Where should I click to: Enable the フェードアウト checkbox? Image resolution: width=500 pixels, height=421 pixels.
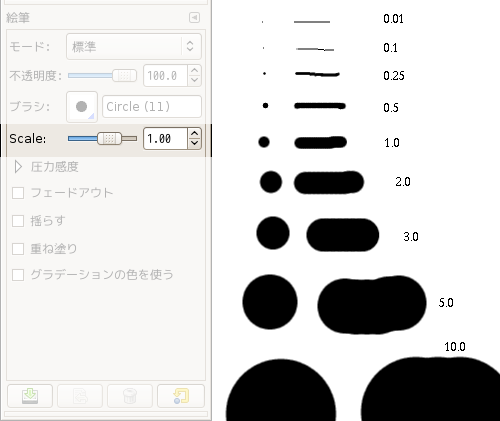[18, 193]
